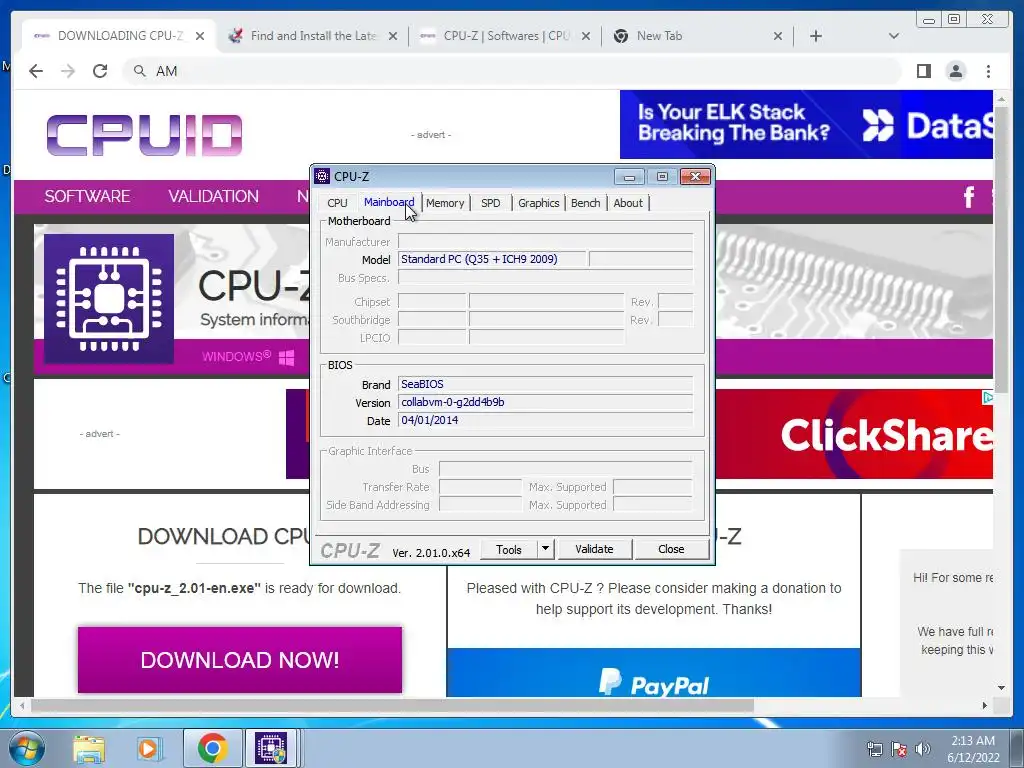Go back in the Chrome browser
Viewport: 1024px width, 768px height.
[36, 71]
